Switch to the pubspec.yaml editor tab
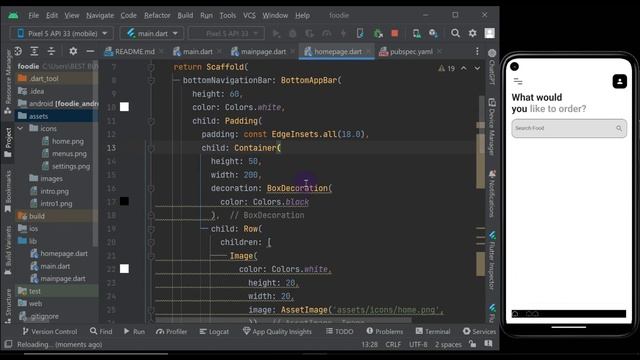This screenshot has height=360, width=640. (x=410, y=51)
